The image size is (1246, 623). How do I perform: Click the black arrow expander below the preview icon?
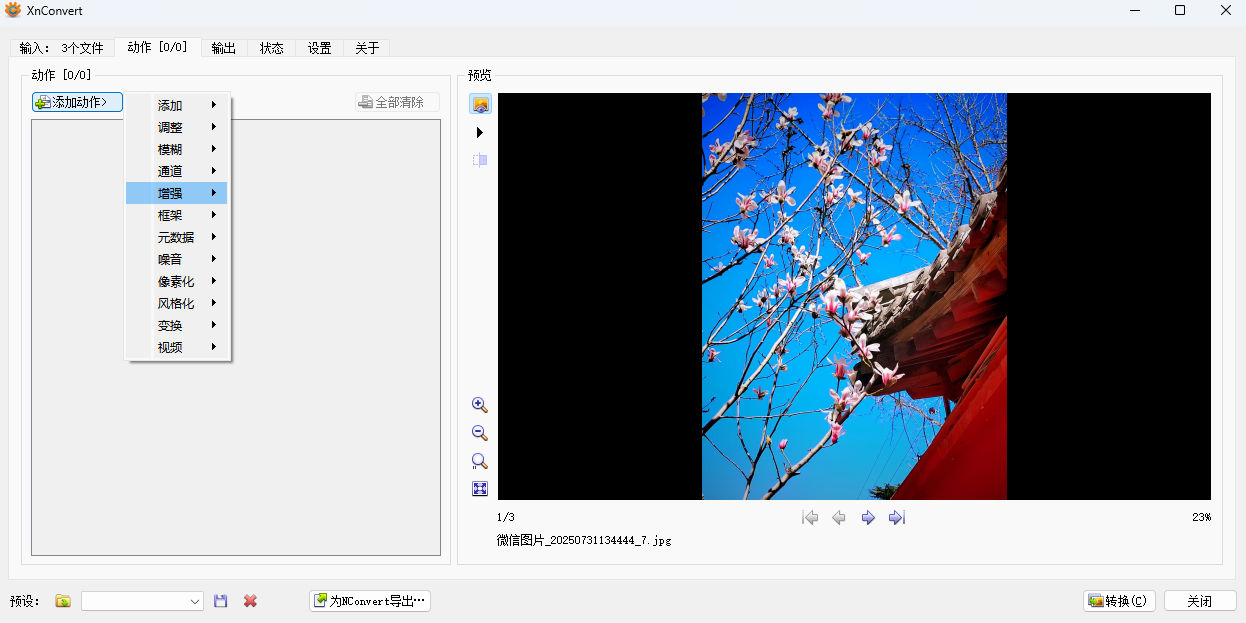[x=479, y=131]
